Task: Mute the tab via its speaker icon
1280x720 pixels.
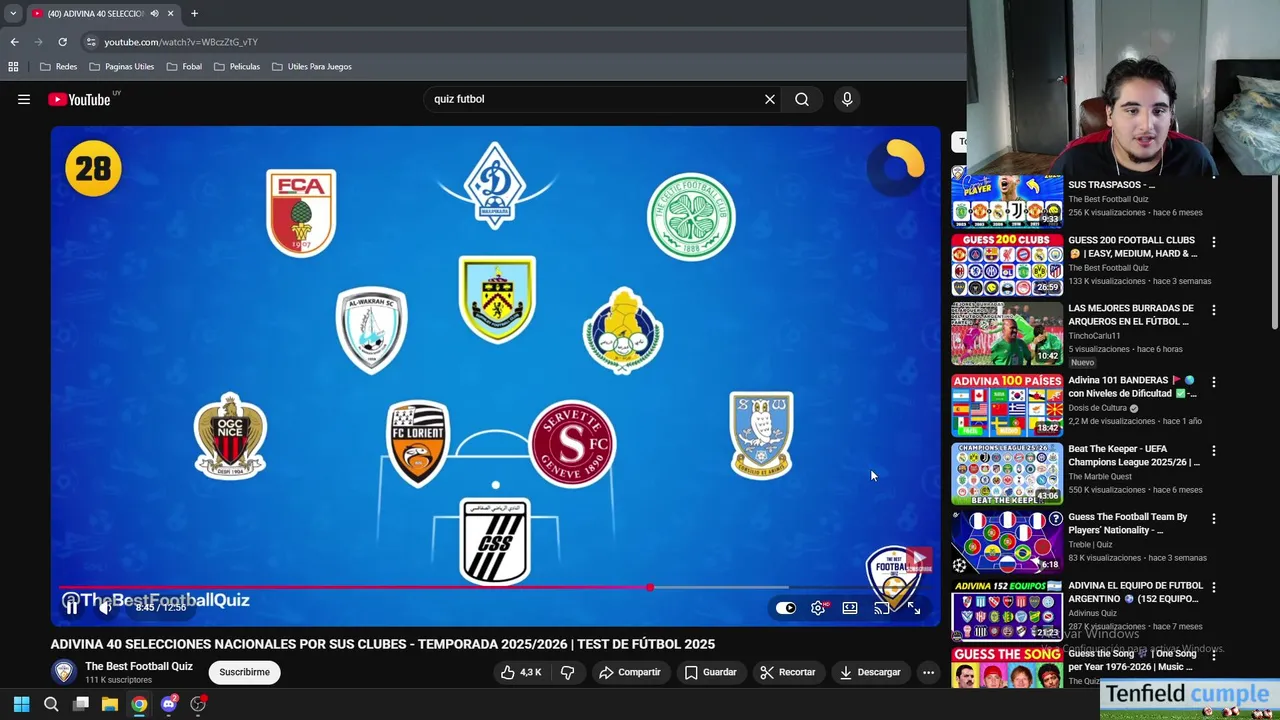Action: [154, 13]
